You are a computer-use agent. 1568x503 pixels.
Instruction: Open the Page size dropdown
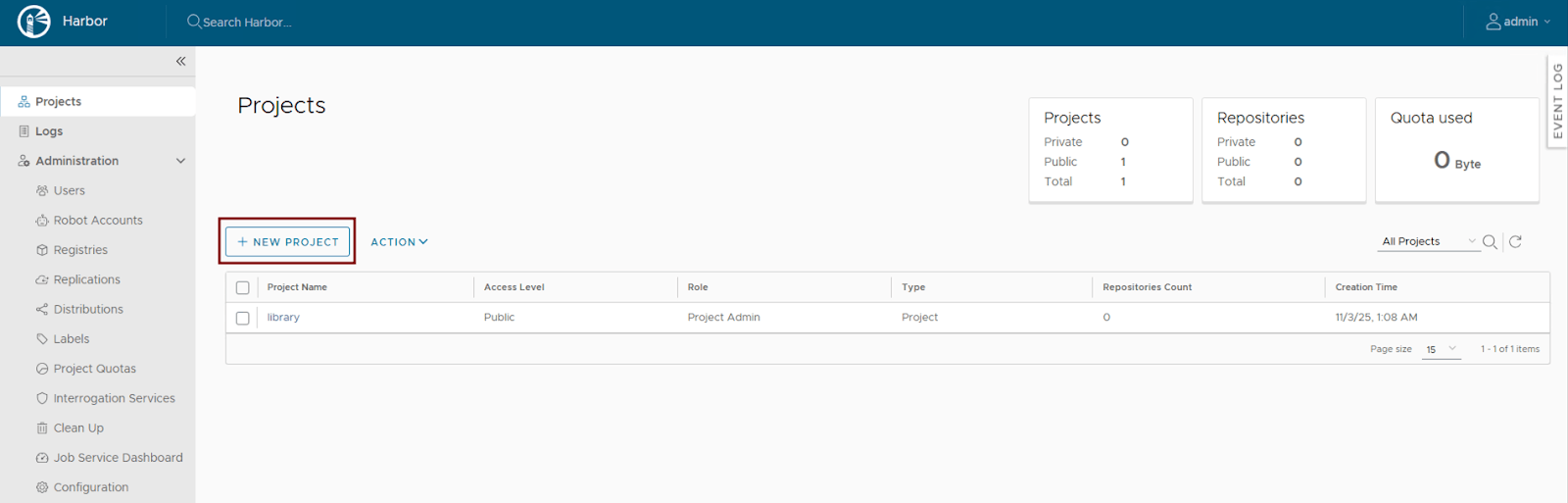click(1441, 349)
